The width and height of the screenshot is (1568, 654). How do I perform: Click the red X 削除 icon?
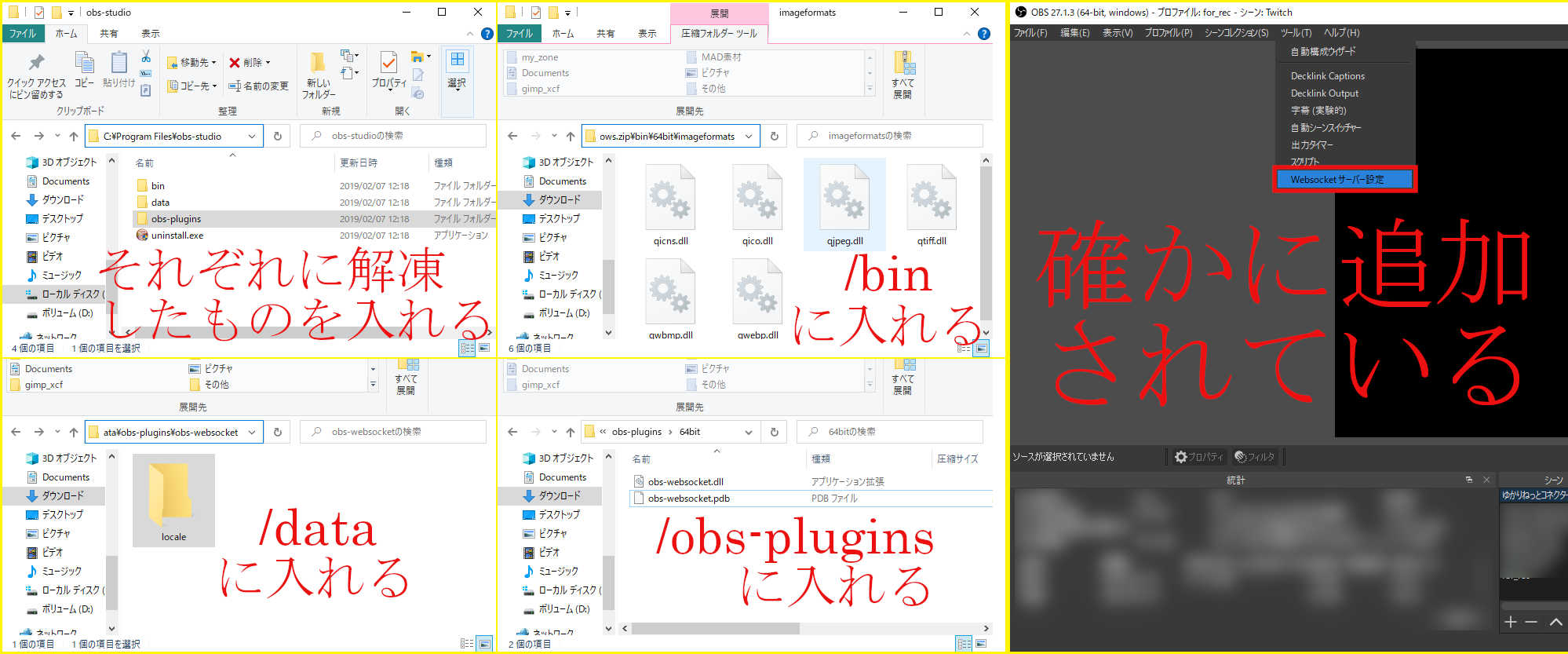coord(234,63)
